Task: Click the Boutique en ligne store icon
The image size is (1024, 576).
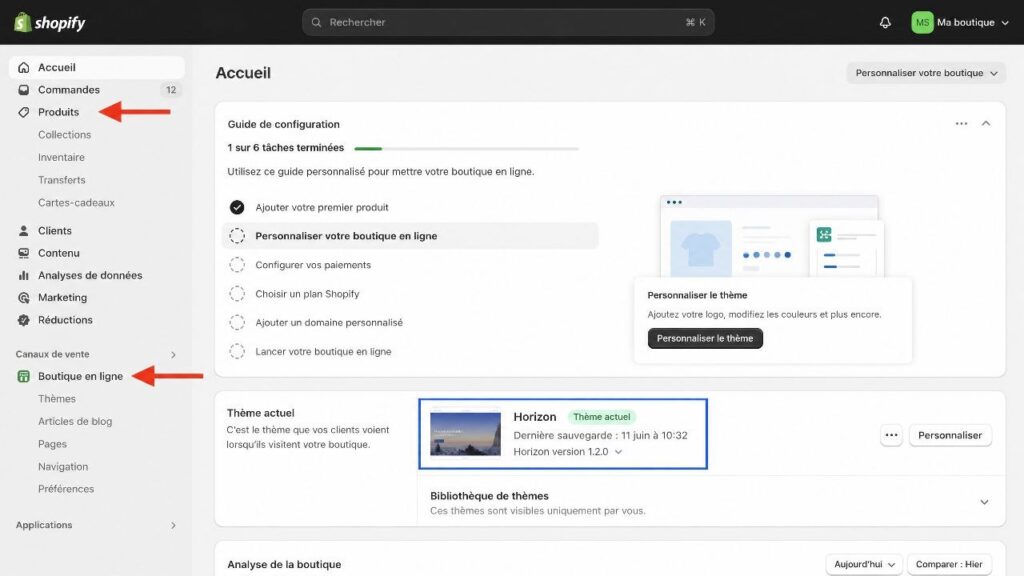Action: coord(24,376)
